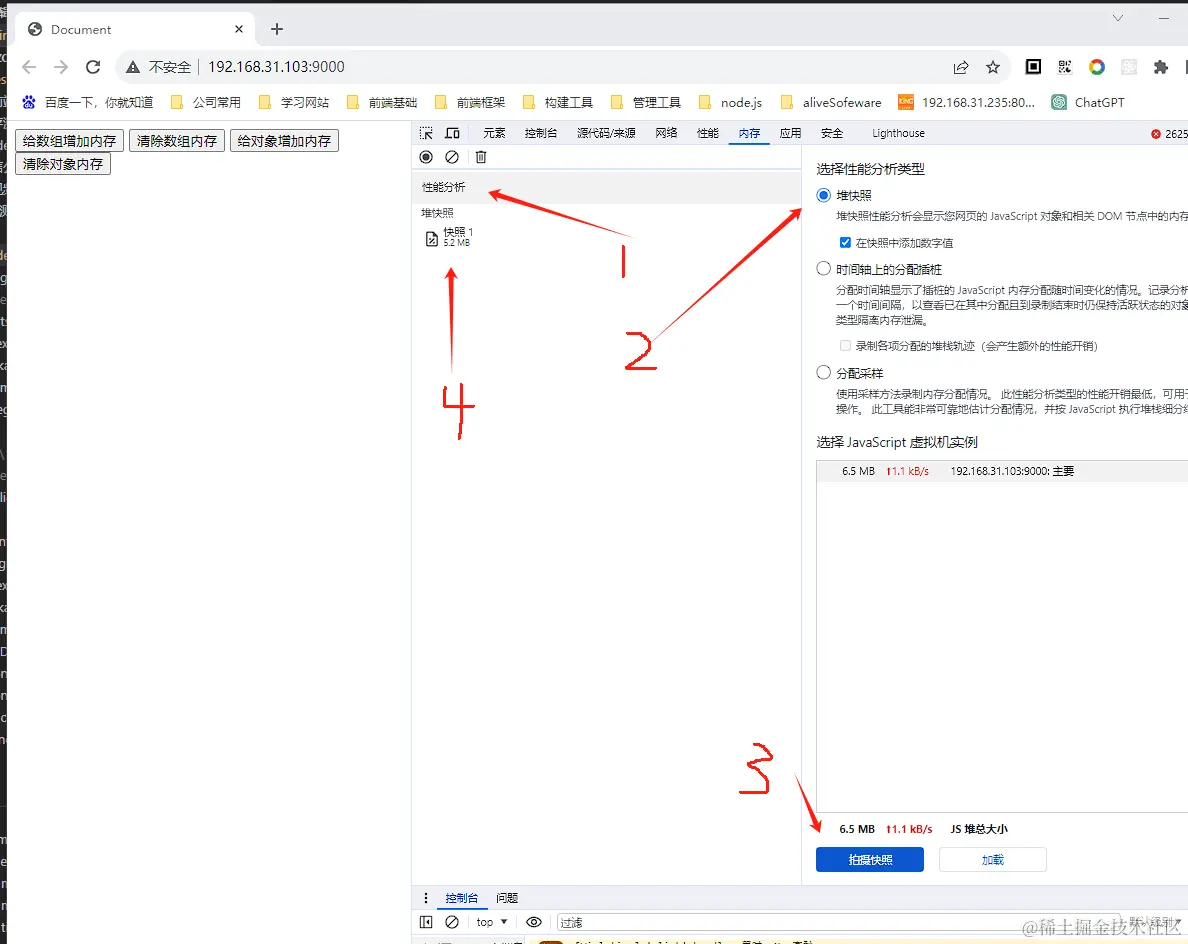
Task: Open the console drawer three-dot menu
Action: 426,898
